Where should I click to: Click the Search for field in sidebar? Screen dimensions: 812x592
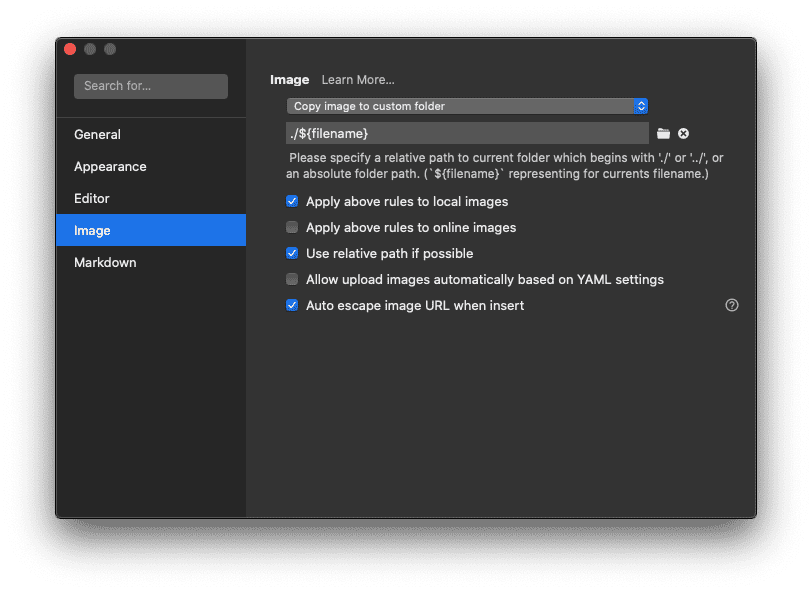click(151, 86)
